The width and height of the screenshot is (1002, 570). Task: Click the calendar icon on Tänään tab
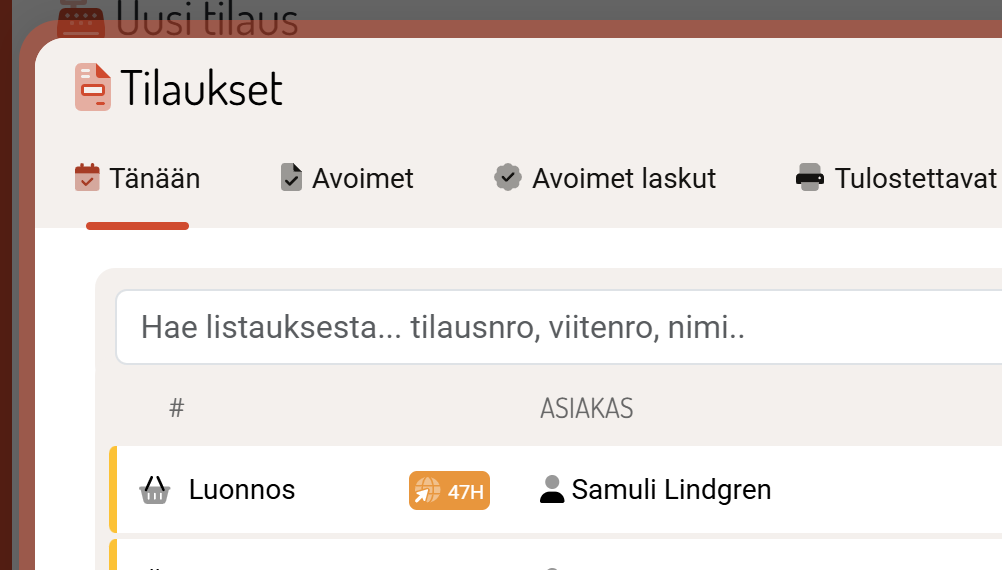click(x=88, y=178)
